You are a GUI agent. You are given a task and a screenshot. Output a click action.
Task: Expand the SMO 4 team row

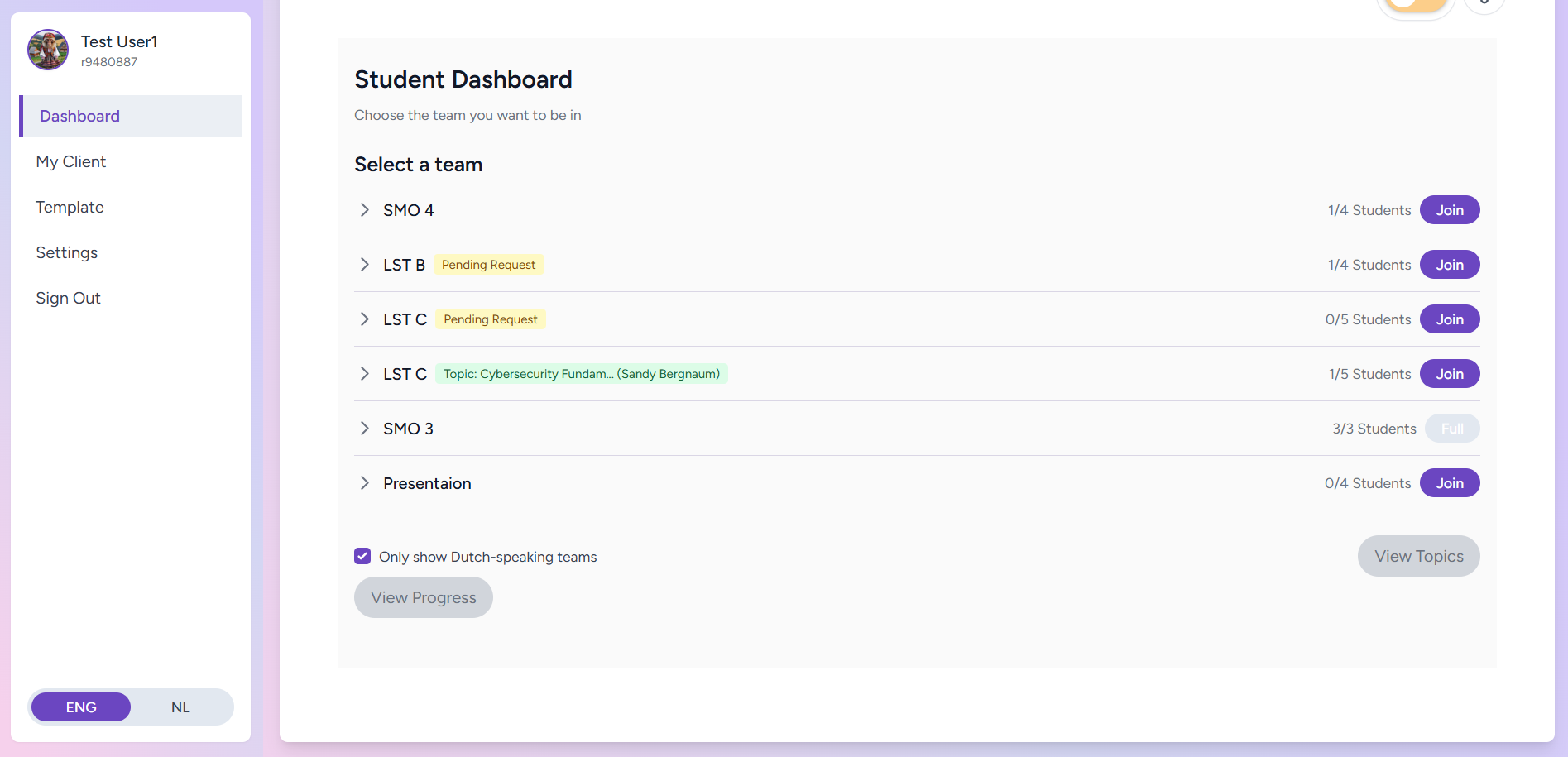364,210
